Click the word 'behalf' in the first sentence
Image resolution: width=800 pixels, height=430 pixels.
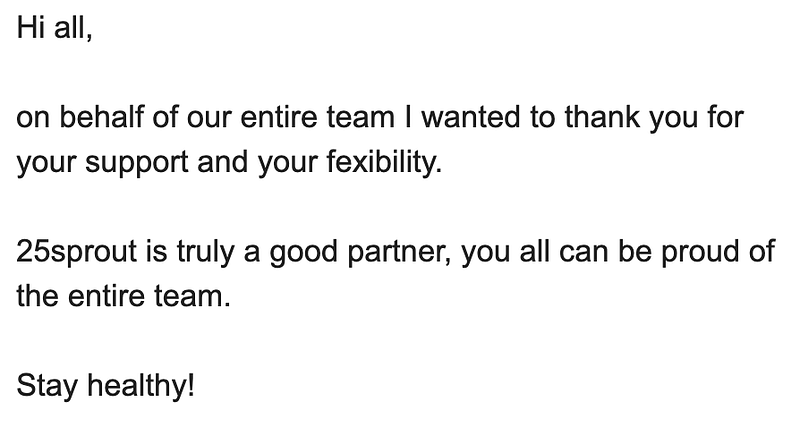tap(102, 117)
